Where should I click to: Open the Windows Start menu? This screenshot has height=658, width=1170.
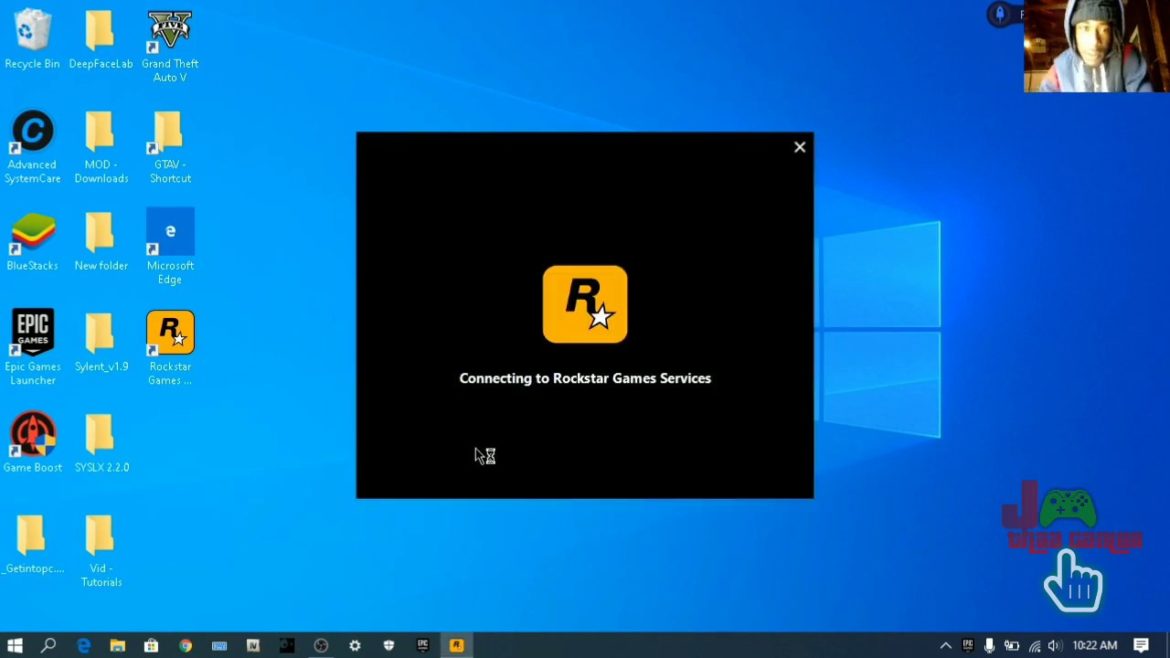point(15,646)
